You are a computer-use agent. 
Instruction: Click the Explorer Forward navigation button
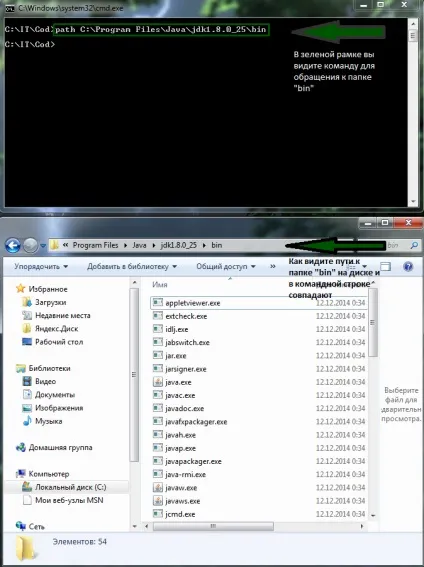(30, 246)
